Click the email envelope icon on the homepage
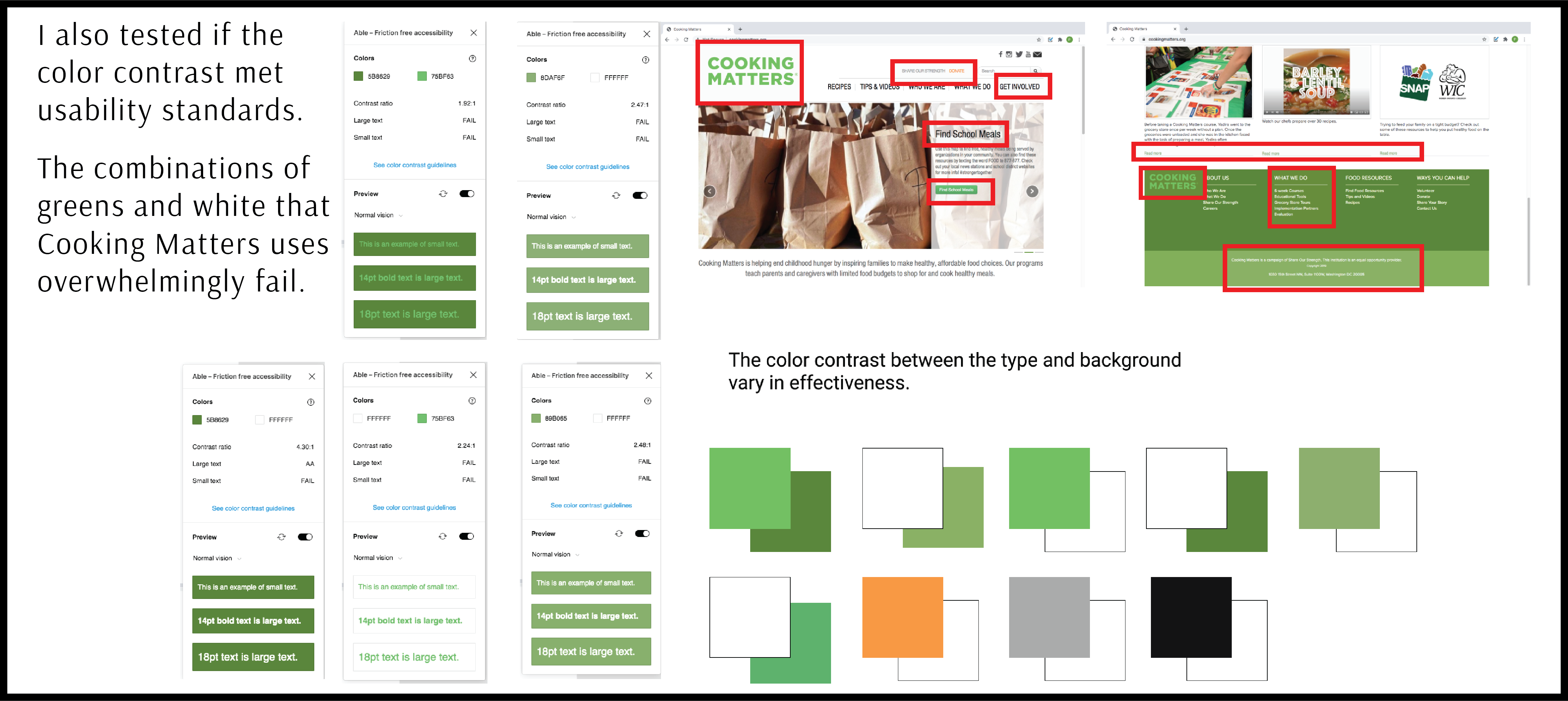 (x=1037, y=54)
